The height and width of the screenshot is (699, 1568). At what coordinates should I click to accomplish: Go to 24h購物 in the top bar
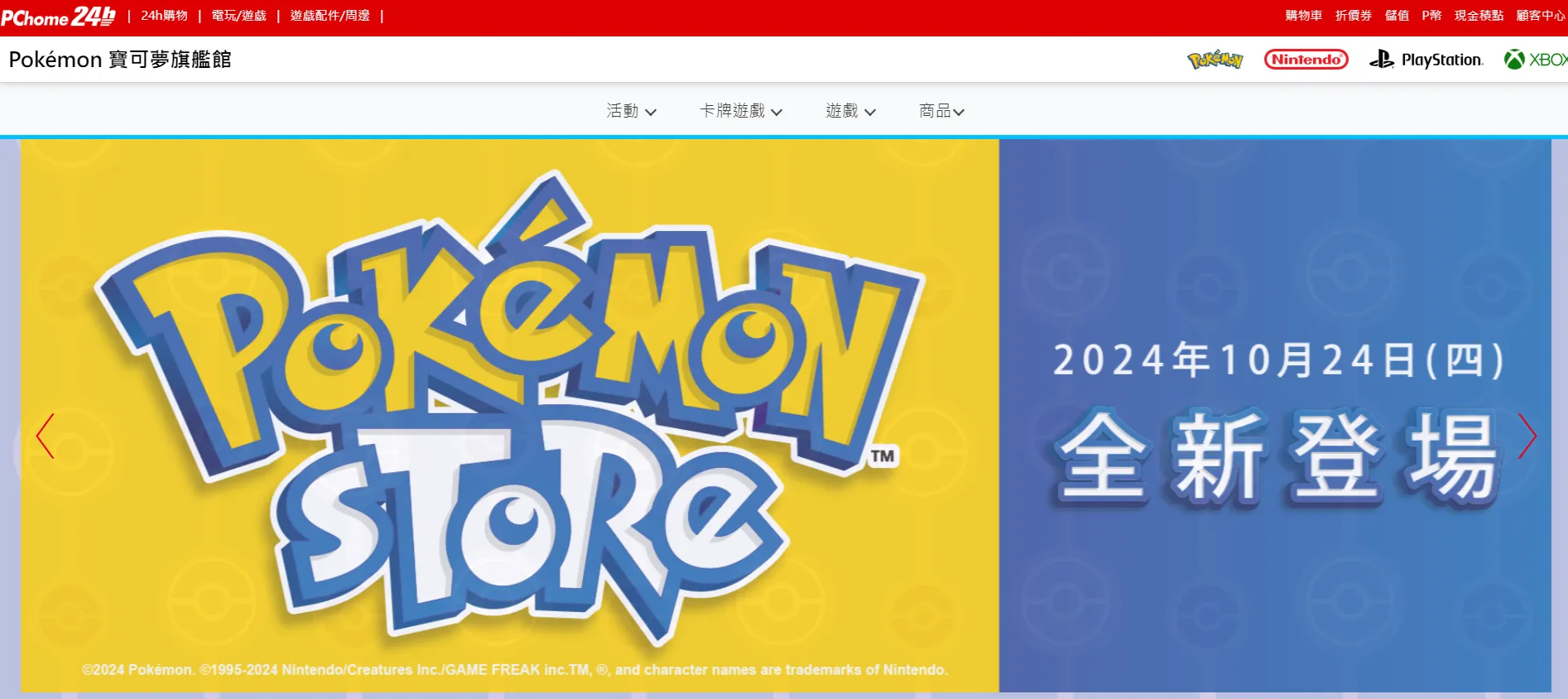tap(164, 16)
